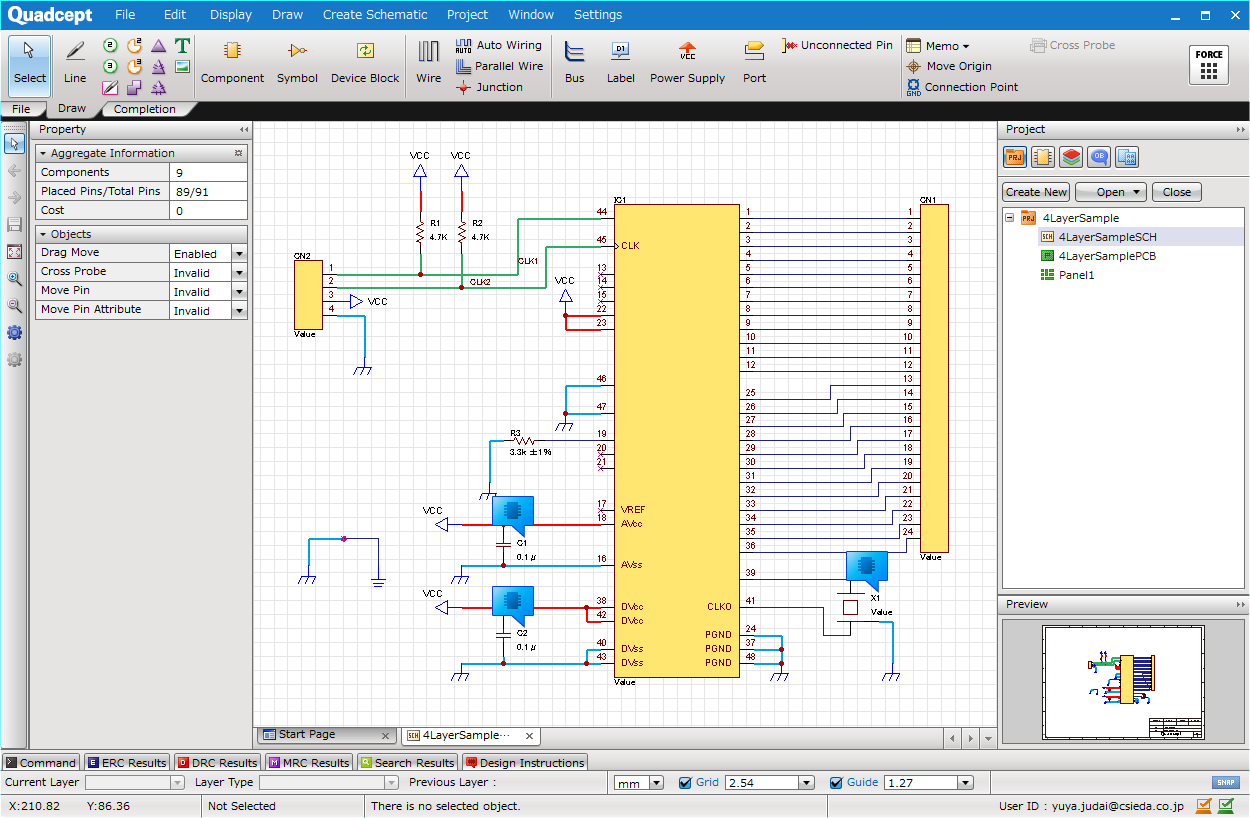Draw a Bus
1250x818 pixels.
(574, 62)
